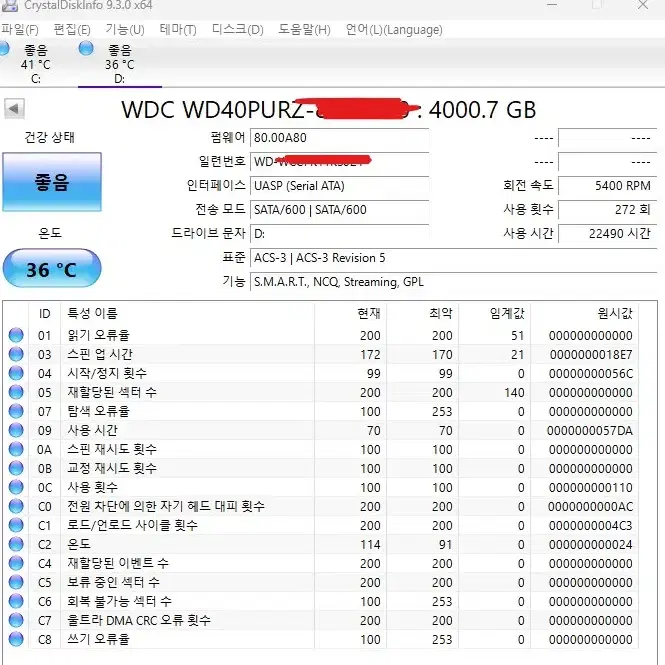
Task: Select the D: drive 36 °C tab
Action: click(120, 64)
